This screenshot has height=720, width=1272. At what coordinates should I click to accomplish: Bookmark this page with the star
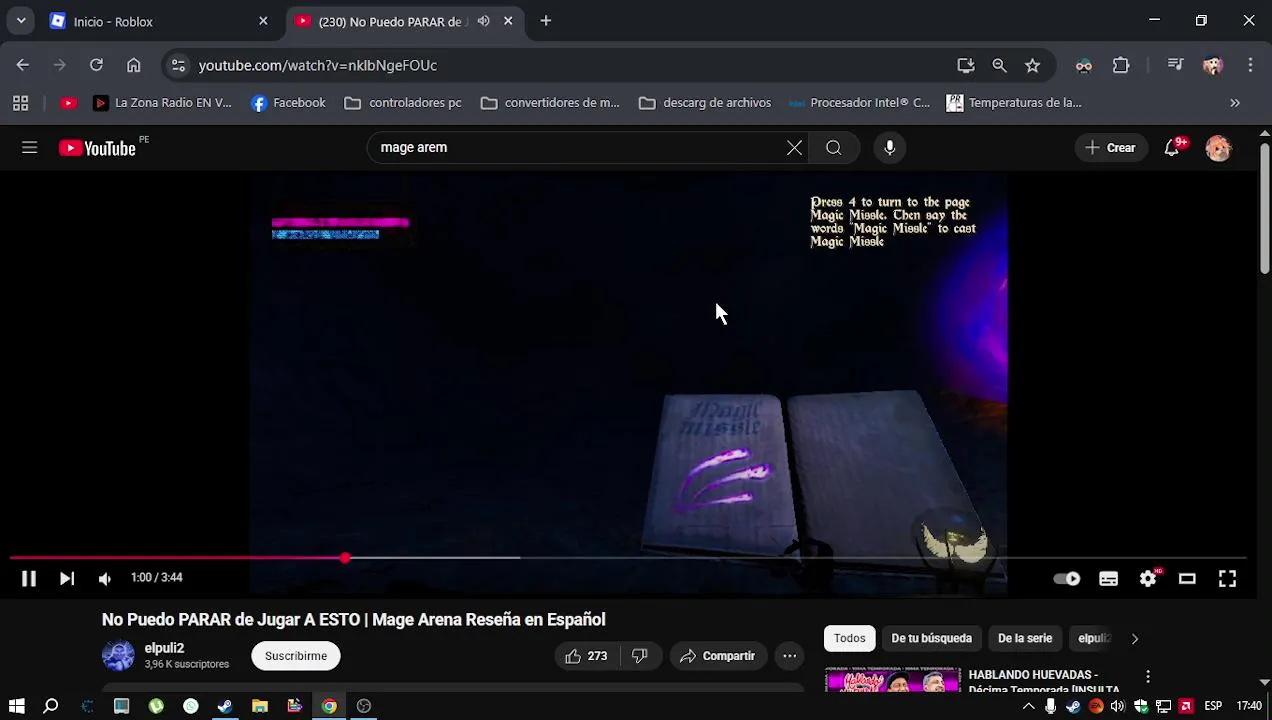coord(1032,65)
